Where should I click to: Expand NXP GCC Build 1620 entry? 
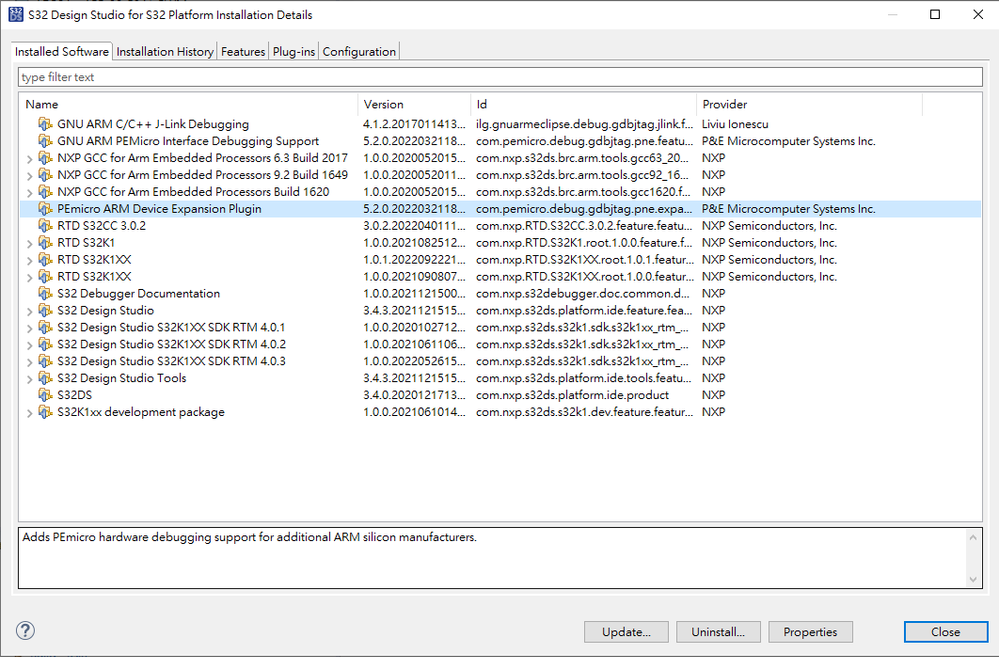point(29,192)
